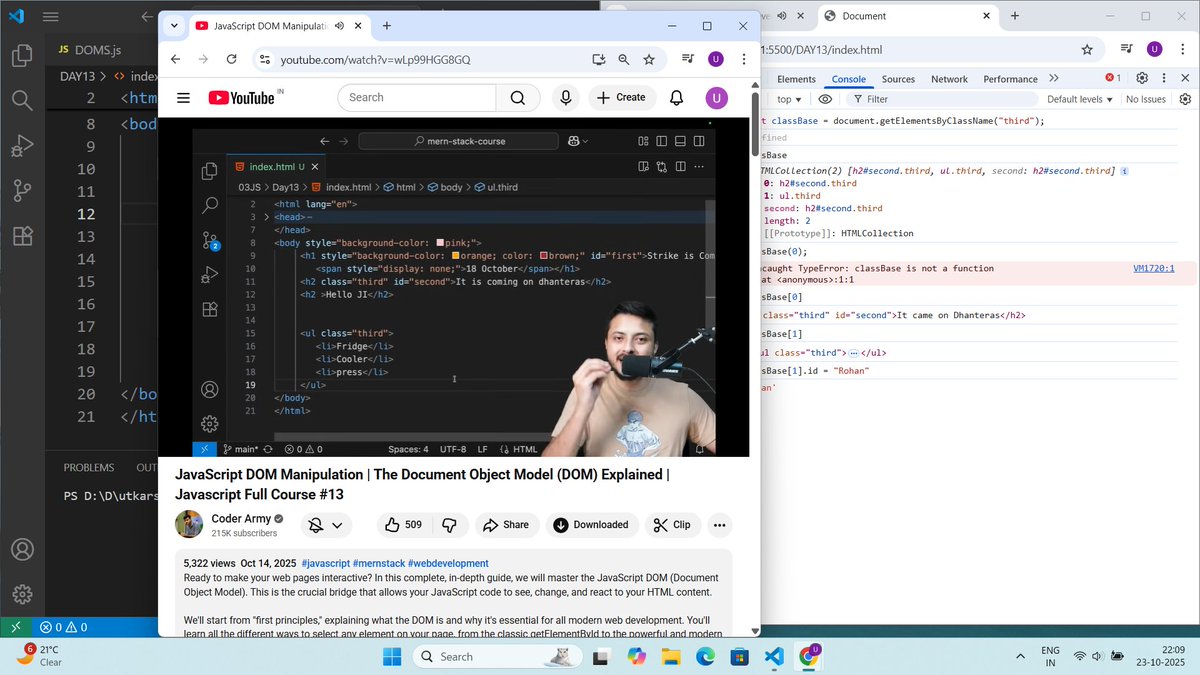Open media control icon in YouTube window
The image size is (1200, 675).
[688, 60]
